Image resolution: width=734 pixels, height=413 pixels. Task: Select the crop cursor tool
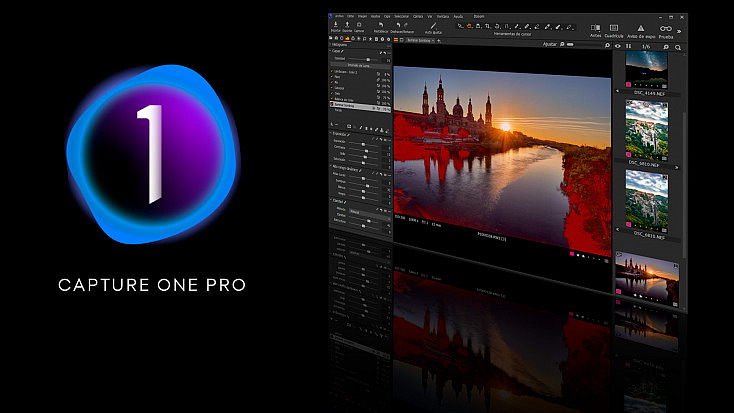pyautogui.click(x=488, y=26)
